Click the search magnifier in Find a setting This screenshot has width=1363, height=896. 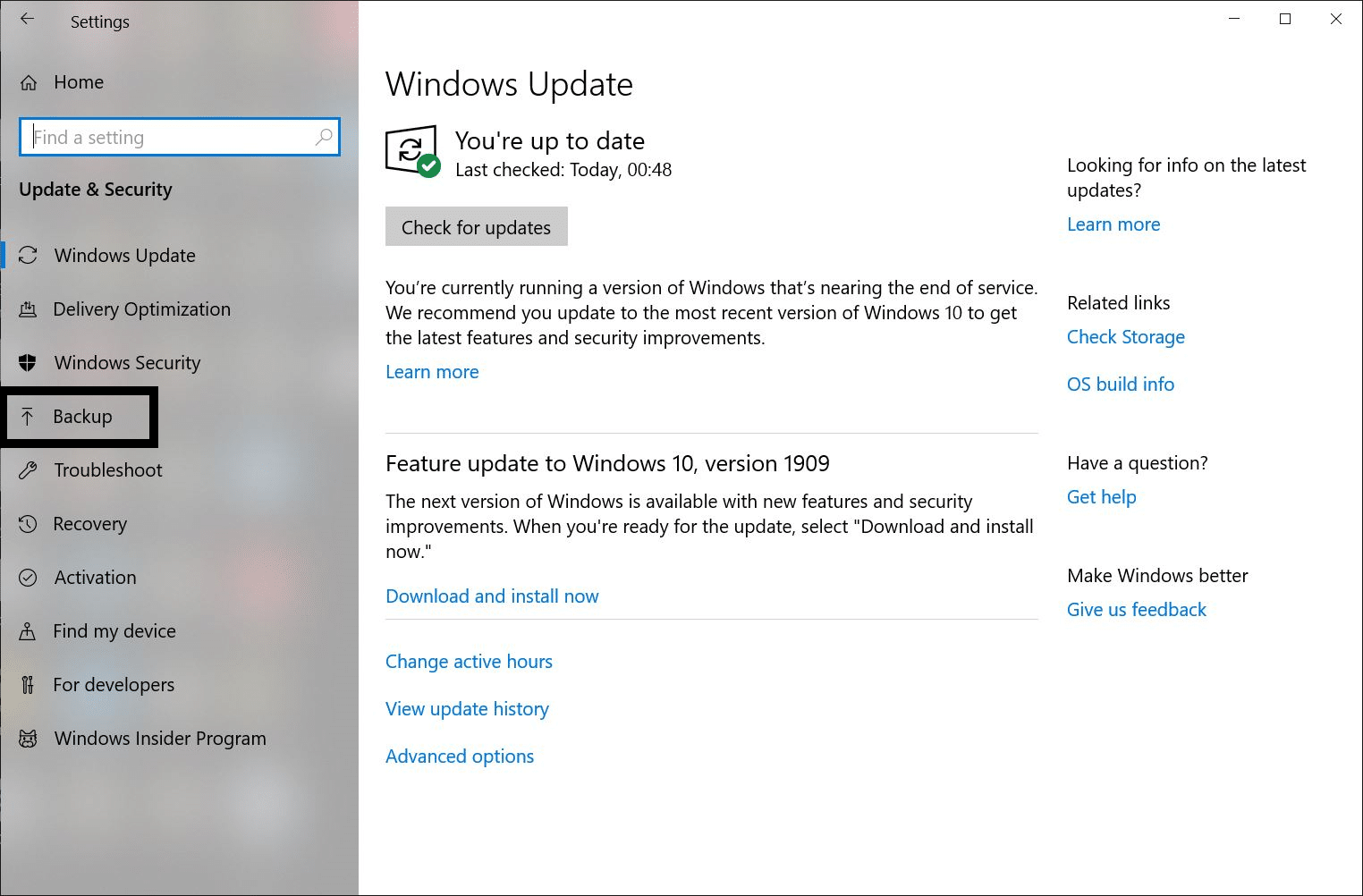click(x=323, y=137)
